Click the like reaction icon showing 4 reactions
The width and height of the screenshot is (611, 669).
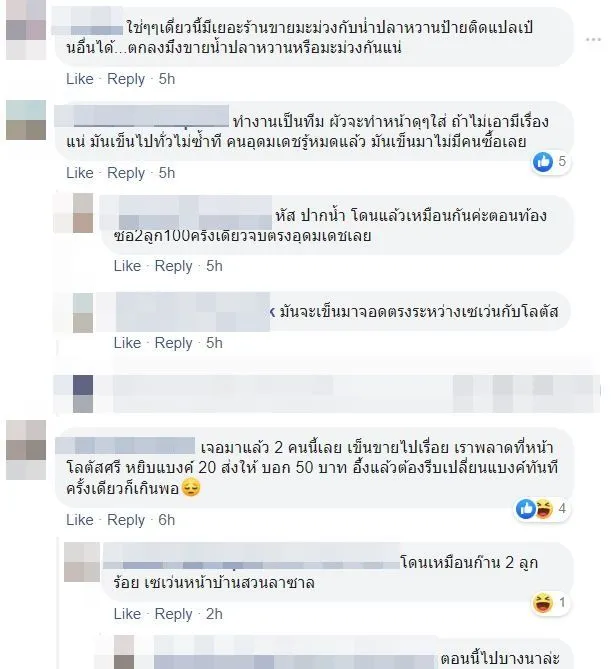pos(525,509)
